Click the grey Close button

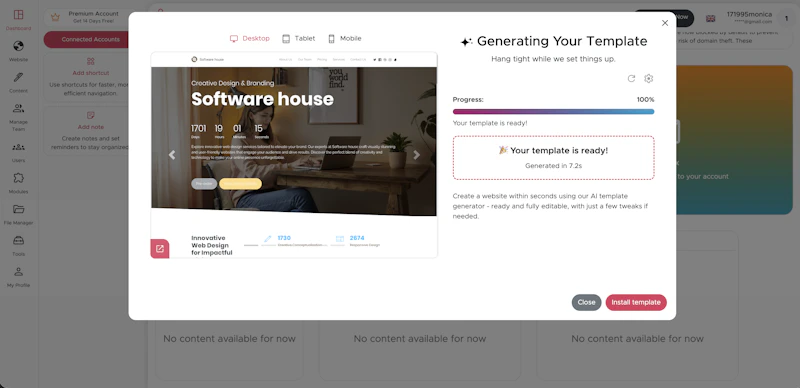click(586, 302)
